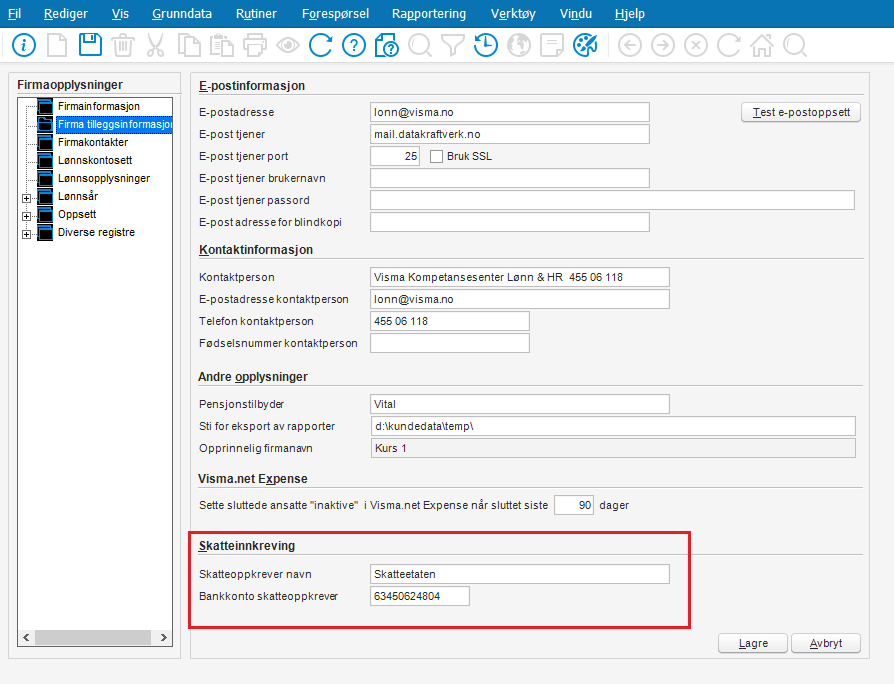Open the Vindu menu
The height and width of the screenshot is (684, 894).
575,14
